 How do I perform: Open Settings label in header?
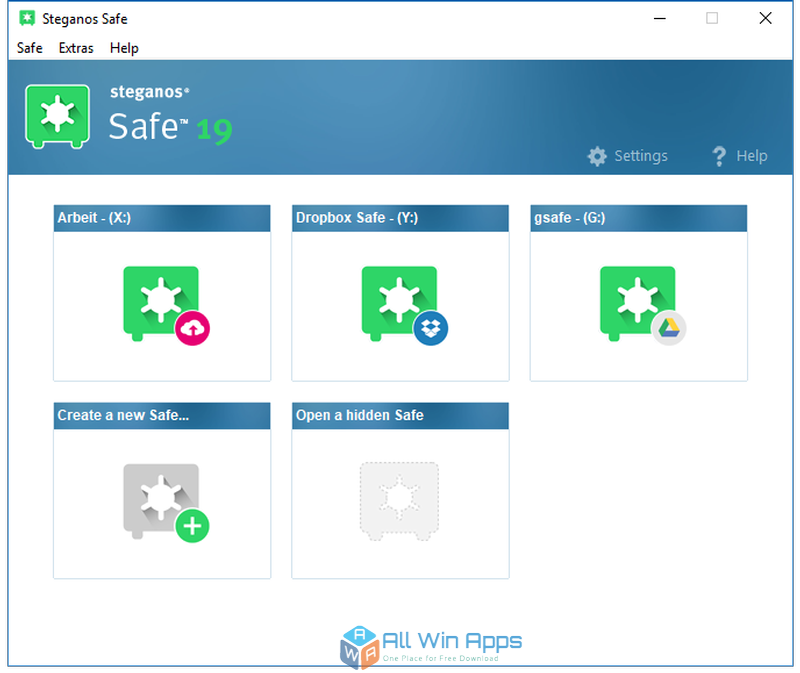(641, 156)
